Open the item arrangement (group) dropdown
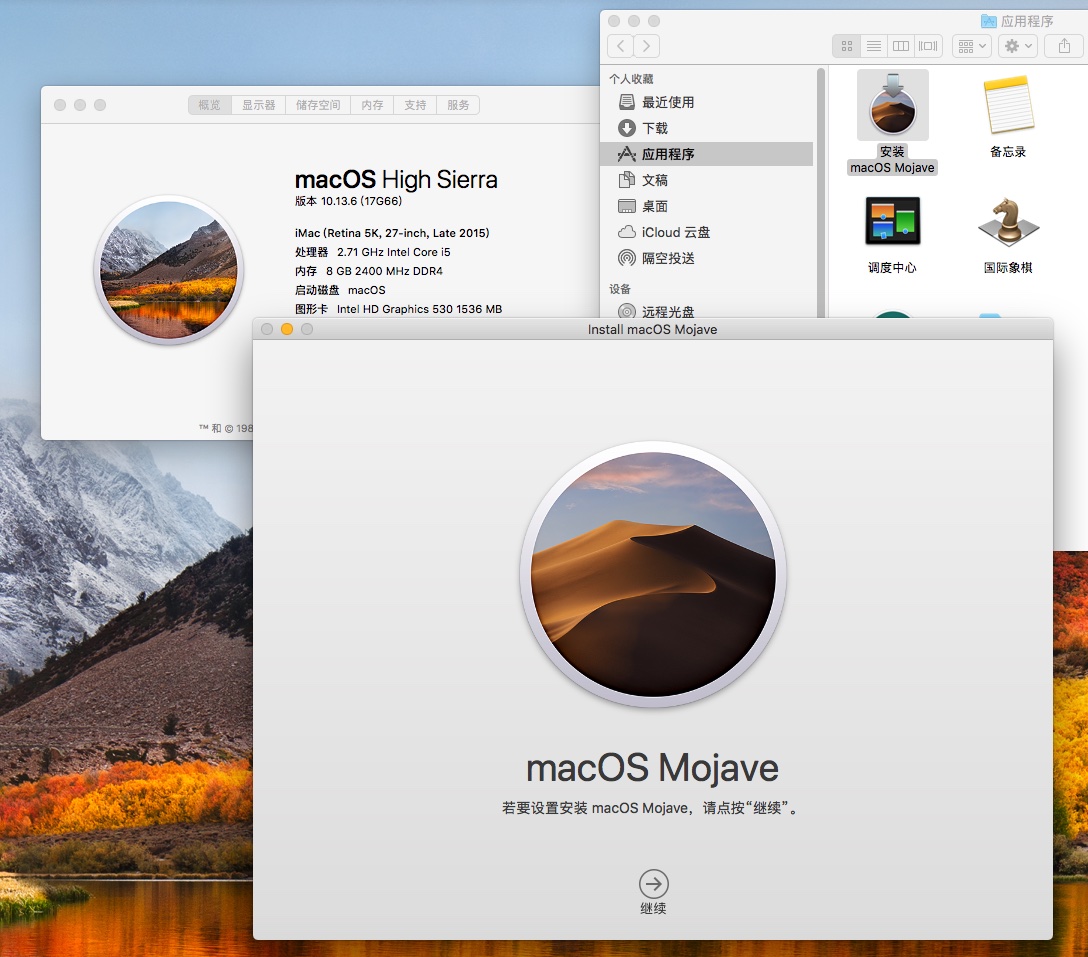 point(969,46)
